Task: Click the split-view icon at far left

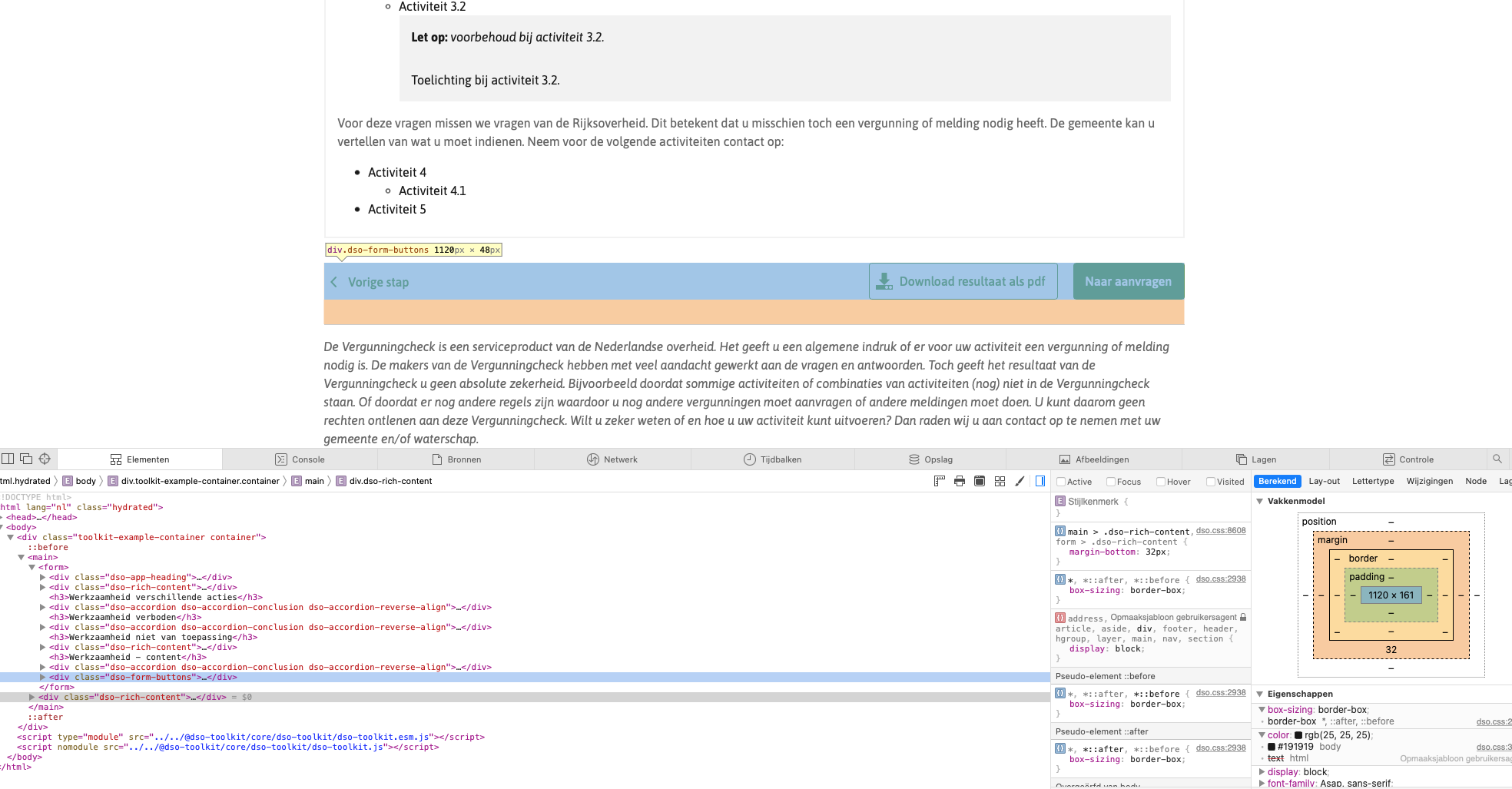Action: pyautogui.click(x=8, y=459)
